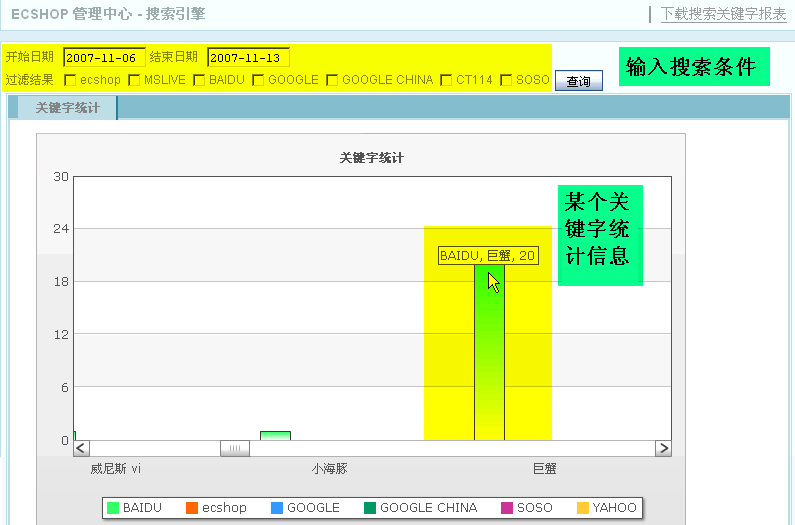Select the GOOGLE CHINA filter checkbox
The width and height of the screenshot is (795, 525).
[x=332, y=80]
